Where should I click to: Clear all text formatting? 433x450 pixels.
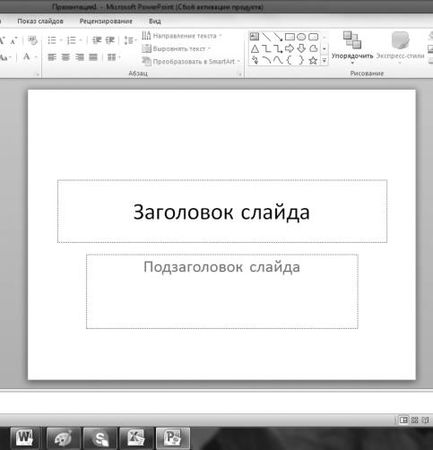33,40
